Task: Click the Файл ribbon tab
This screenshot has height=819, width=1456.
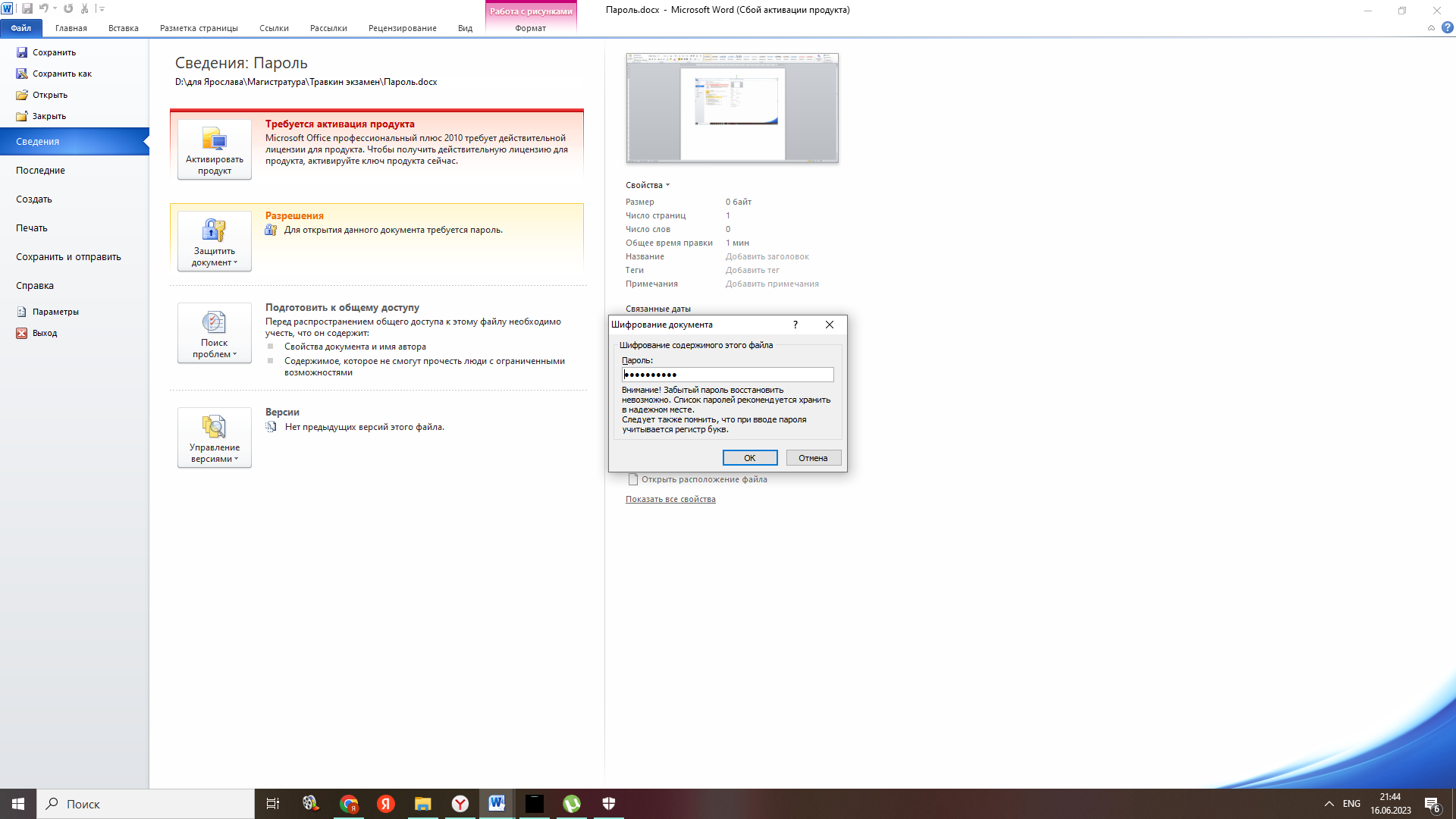Action: [21, 28]
